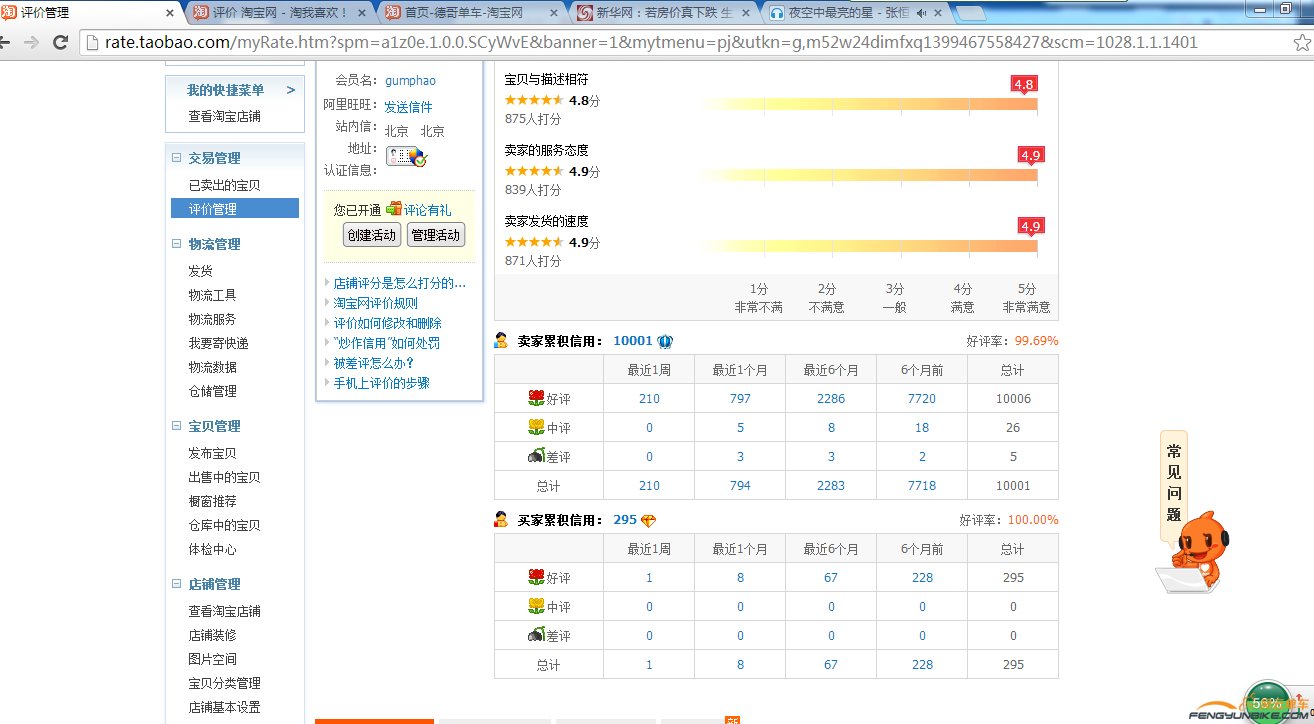Image resolution: width=1314 pixels, height=724 pixels.
Task: Bookmark this page using the star icon
Action: pos(1301,43)
